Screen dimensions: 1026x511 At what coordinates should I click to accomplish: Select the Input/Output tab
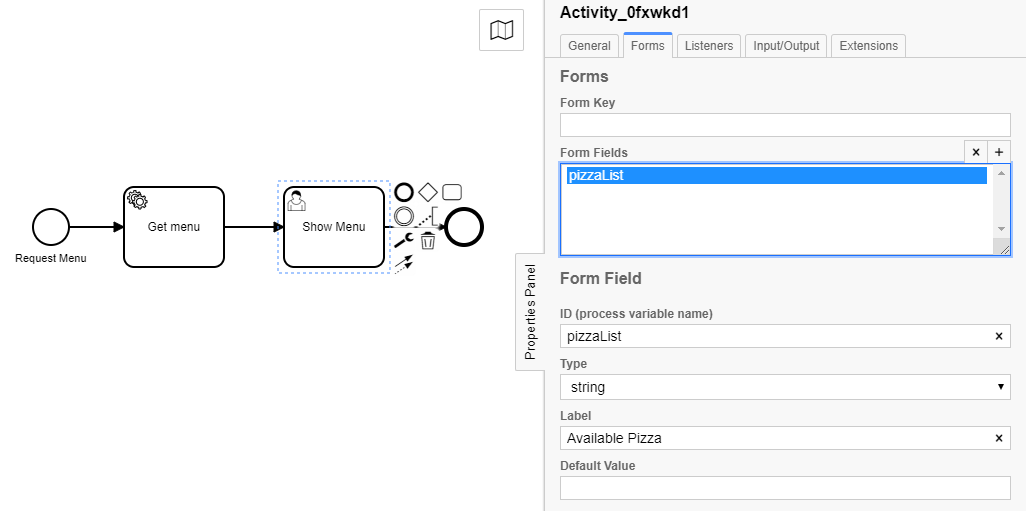[786, 46]
